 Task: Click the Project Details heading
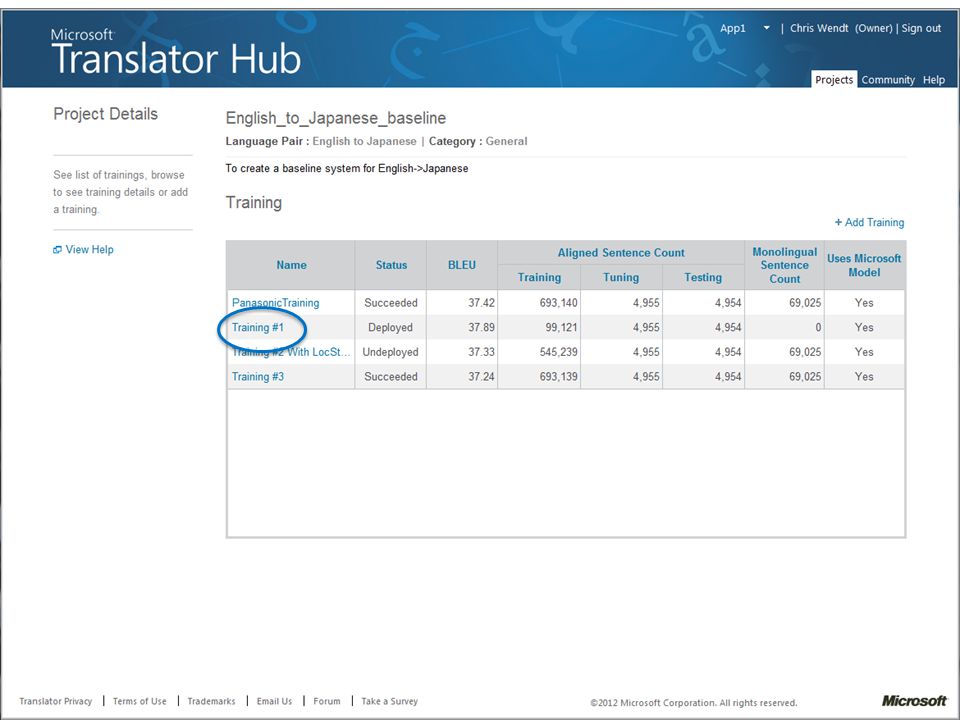pyautogui.click(x=105, y=114)
